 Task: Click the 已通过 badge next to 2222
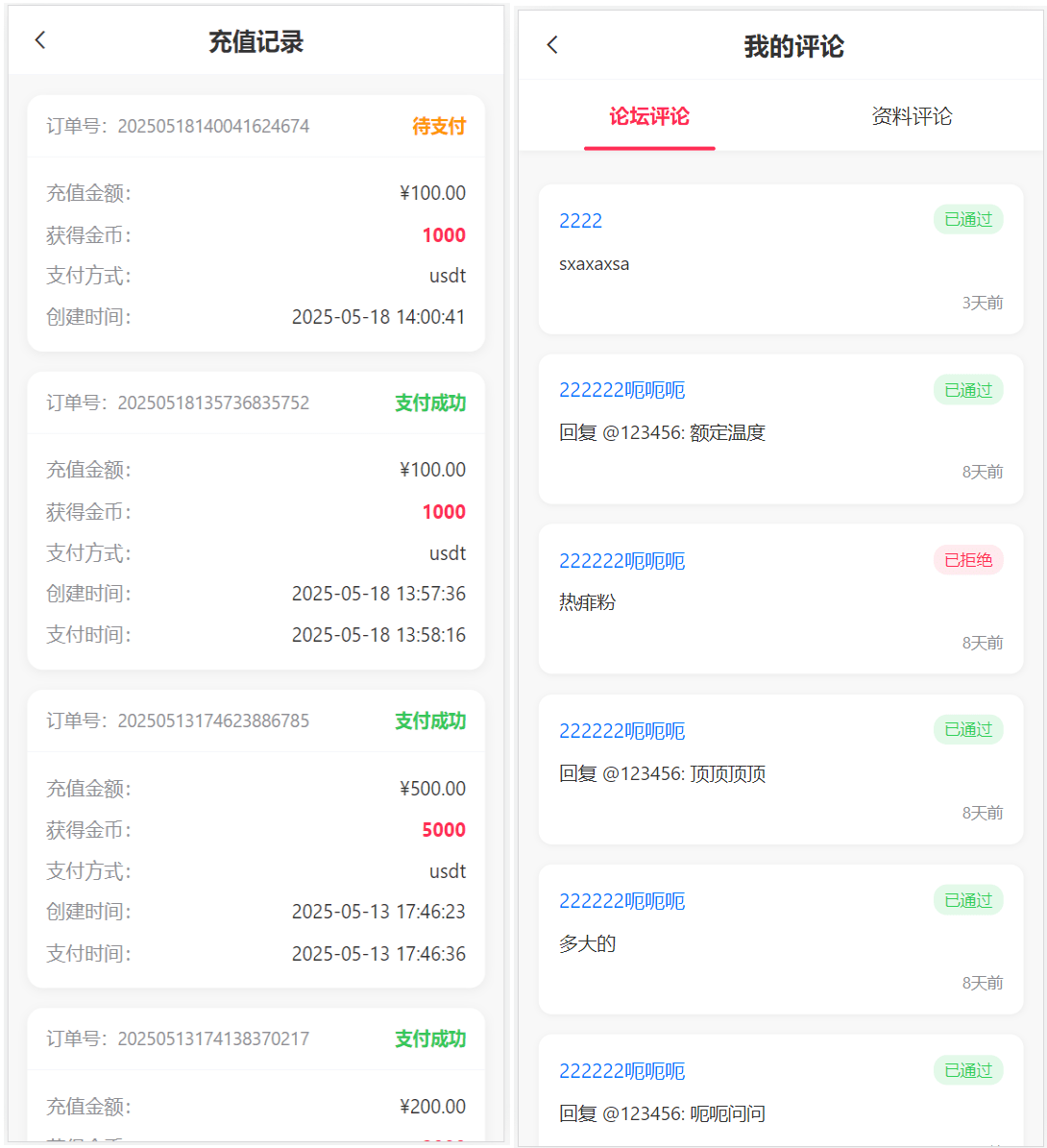click(967, 219)
